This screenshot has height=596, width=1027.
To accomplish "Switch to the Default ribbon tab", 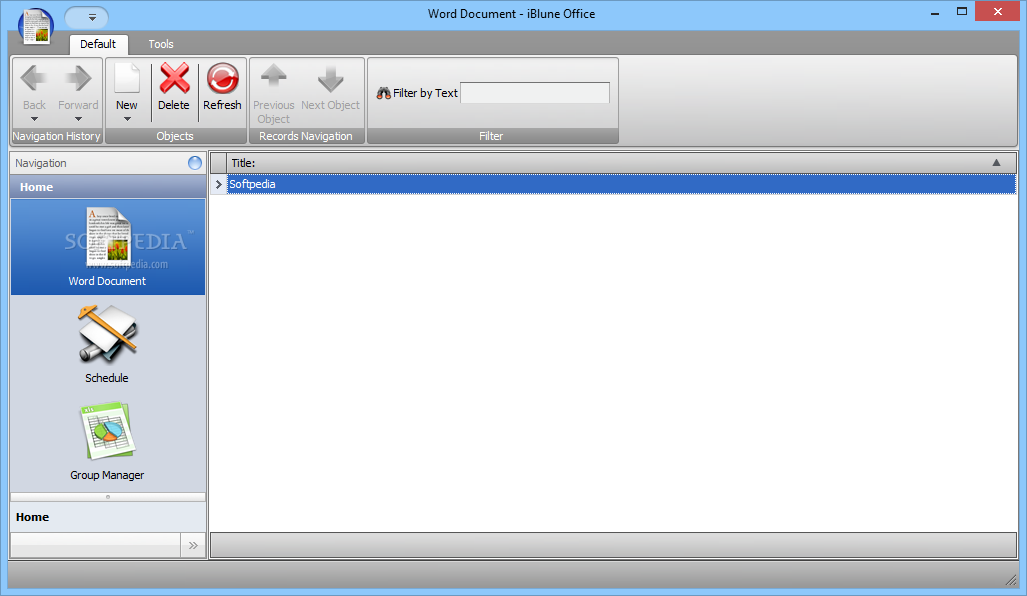I will click(98, 44).
